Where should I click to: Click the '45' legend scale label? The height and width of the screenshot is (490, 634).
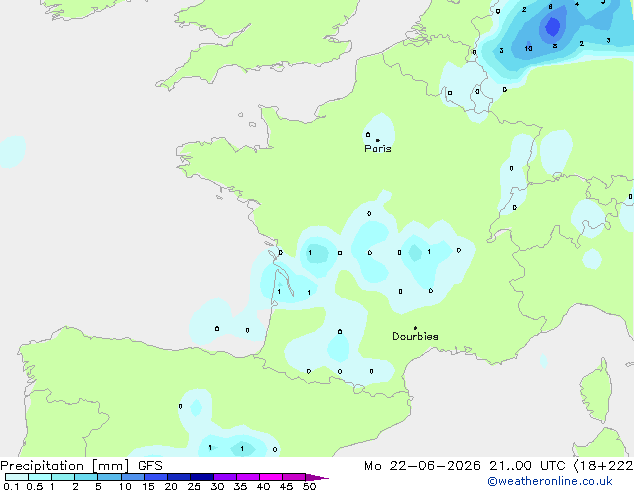click(x=286, y=486)
